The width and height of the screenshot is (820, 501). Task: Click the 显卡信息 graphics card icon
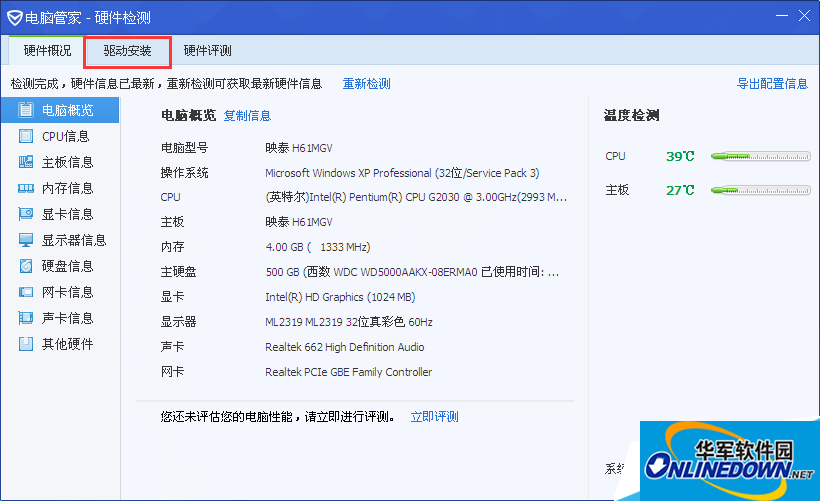[x=26, y=214]
